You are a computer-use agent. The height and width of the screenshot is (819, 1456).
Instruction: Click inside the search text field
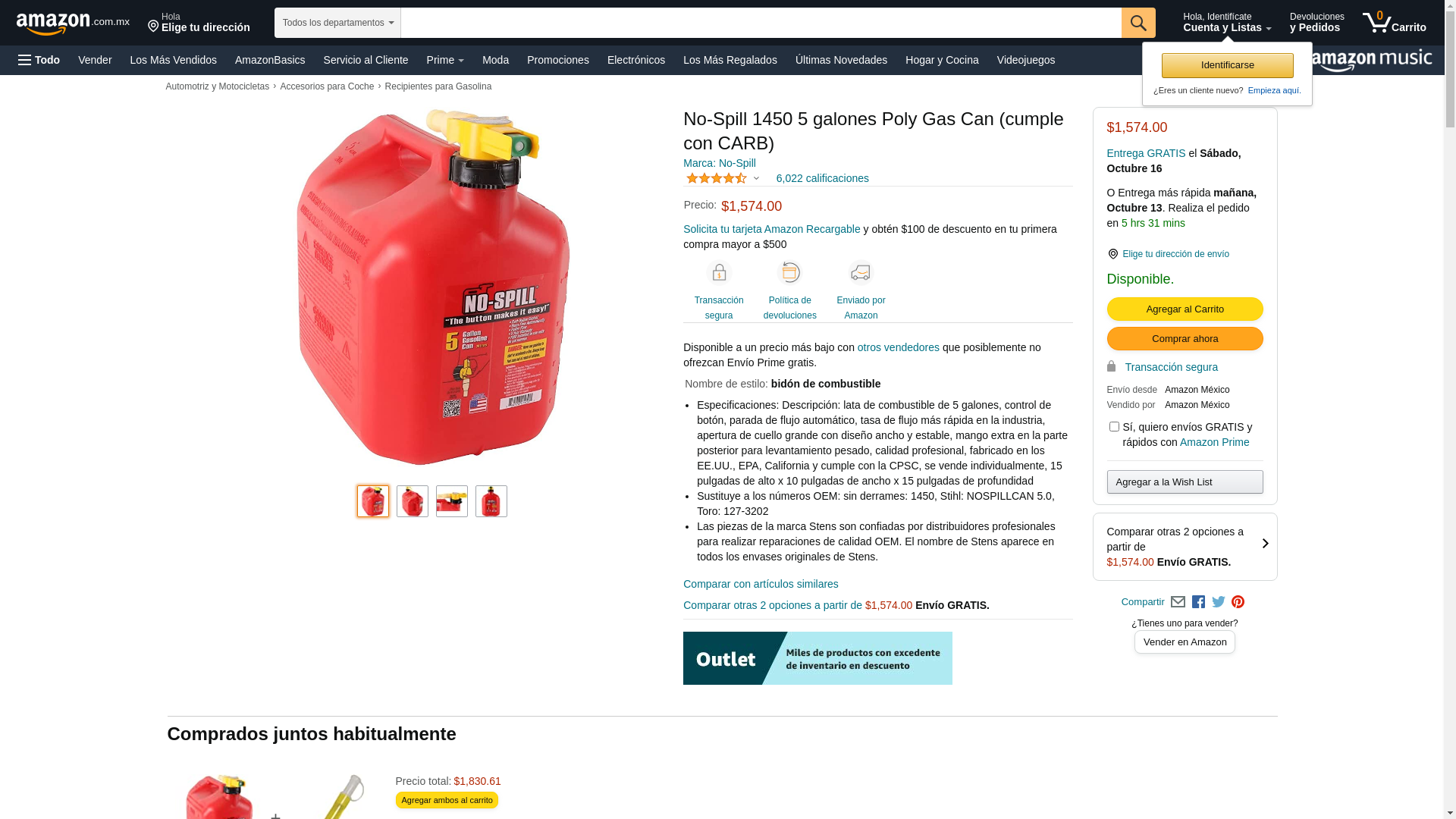click(x=761, y=23)
